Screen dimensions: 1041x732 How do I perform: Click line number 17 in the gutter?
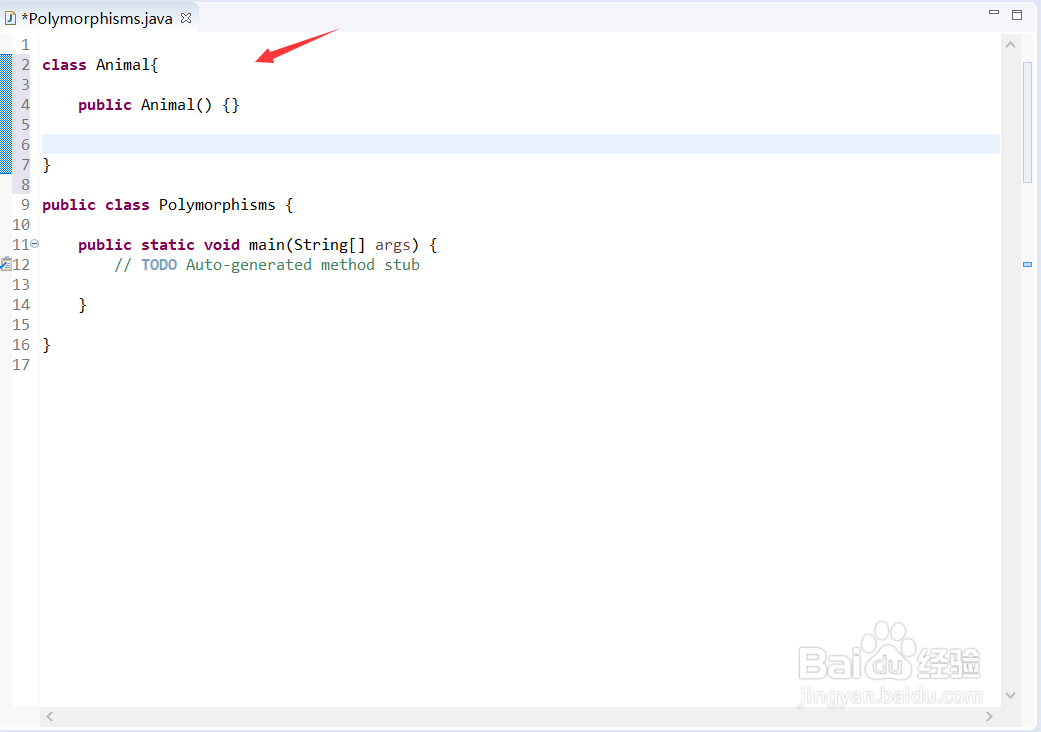21,364
